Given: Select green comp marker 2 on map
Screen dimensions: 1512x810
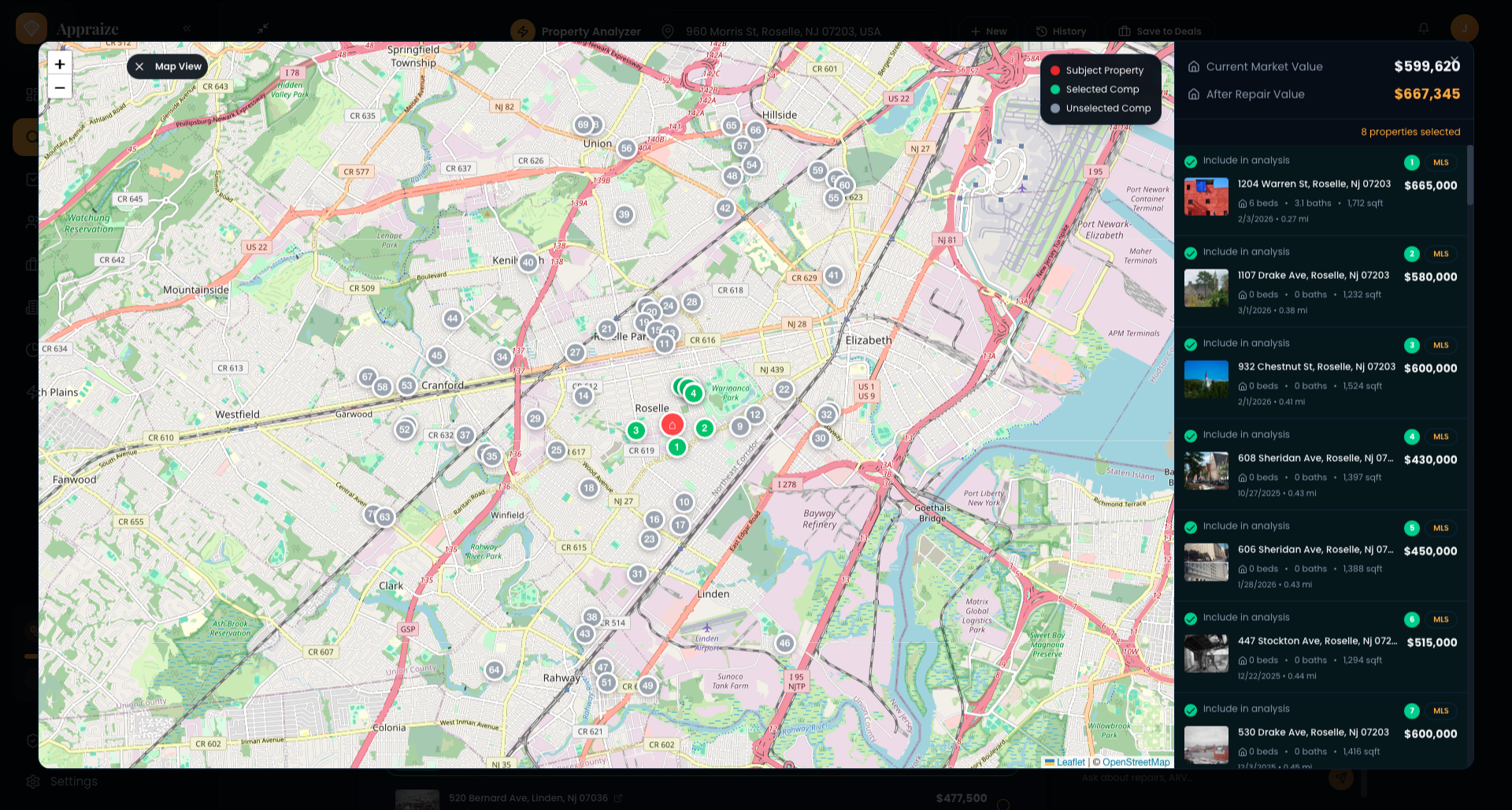Looking at the screenshot, I should (x=705, y=428).
